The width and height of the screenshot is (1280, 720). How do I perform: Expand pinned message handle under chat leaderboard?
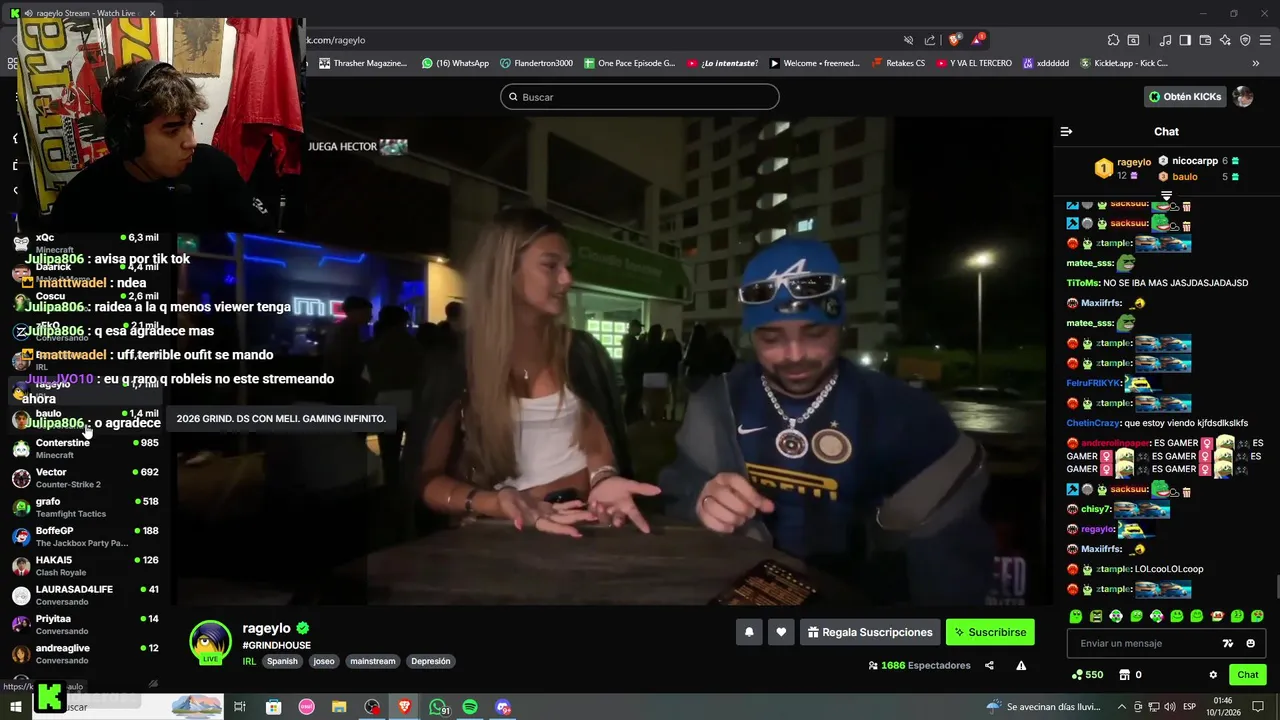[1166, 196]
